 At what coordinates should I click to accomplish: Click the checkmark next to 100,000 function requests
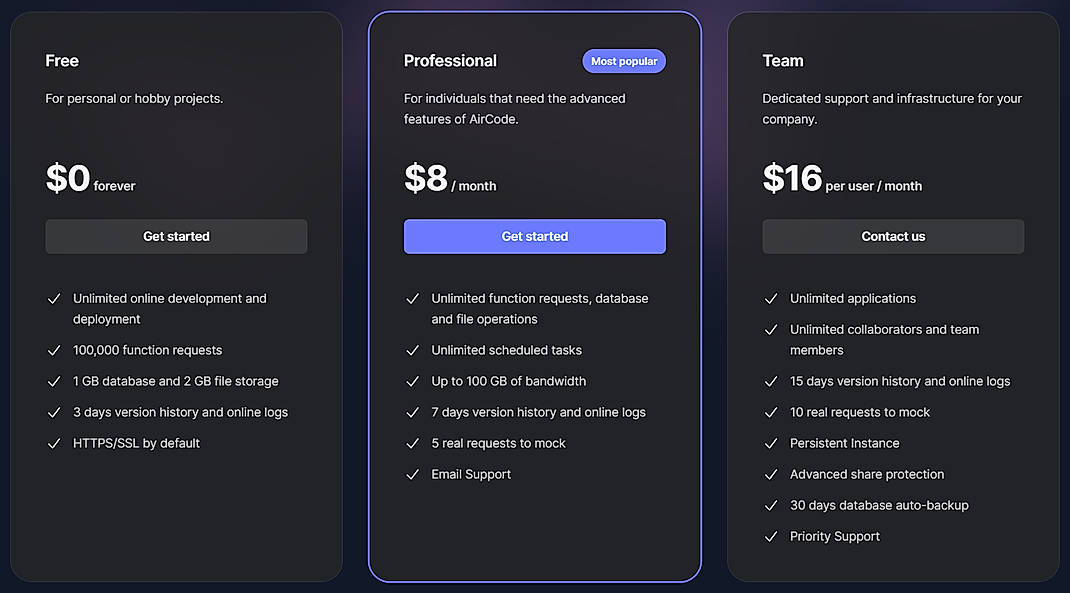pos(55,350)
